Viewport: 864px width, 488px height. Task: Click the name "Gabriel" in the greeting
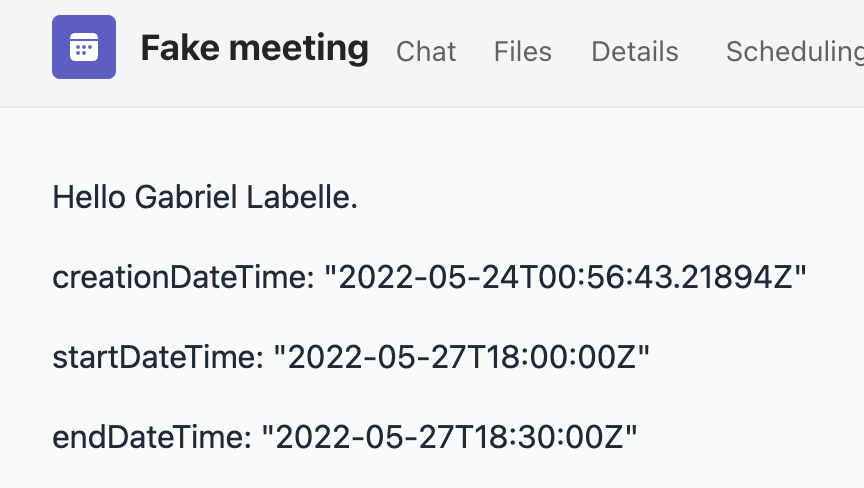[186, 197]
